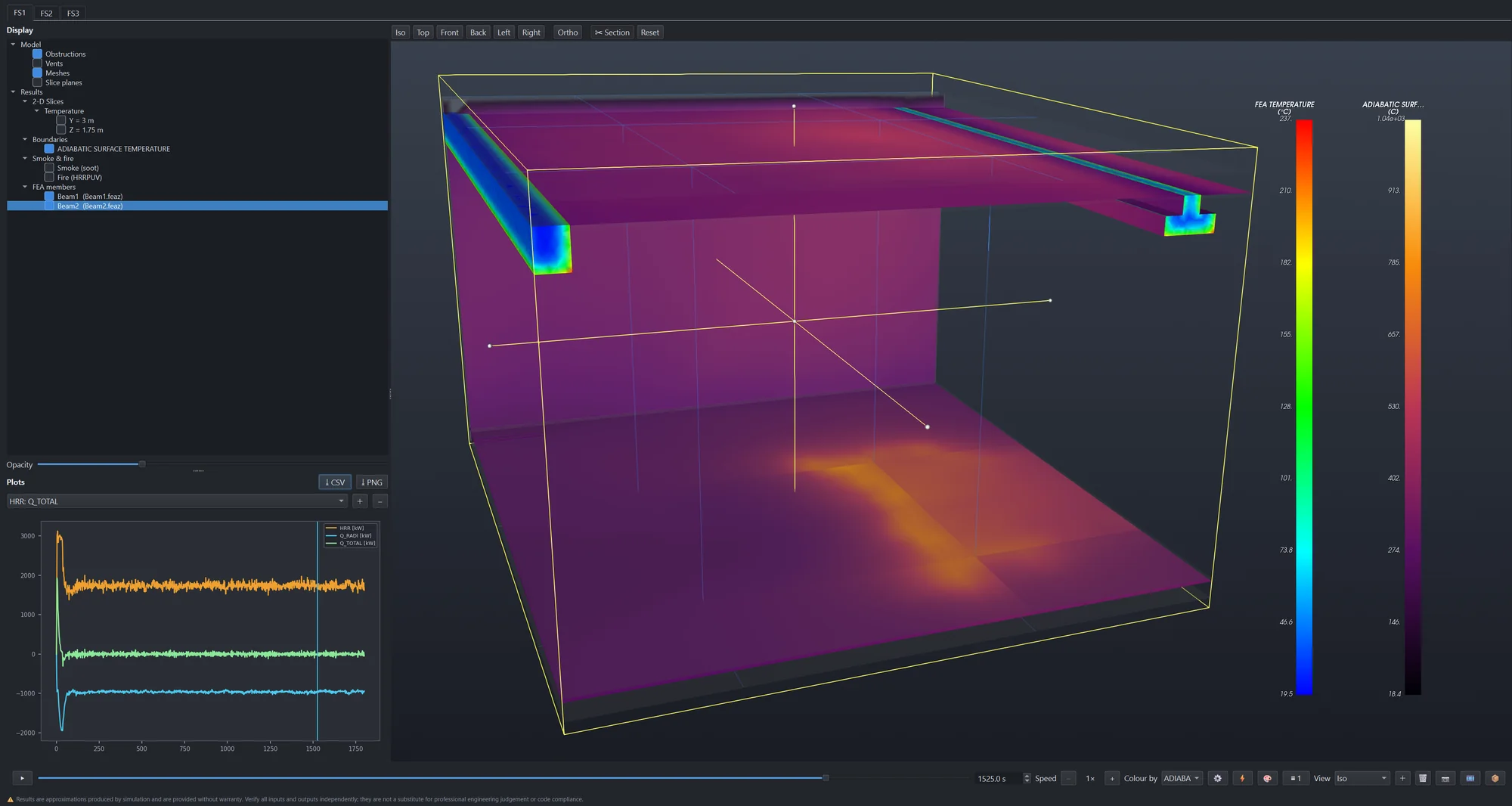Screen dimensions: 1512x806
Task: Click the legend count button showing 1
Action: (x=1296, y=778)
